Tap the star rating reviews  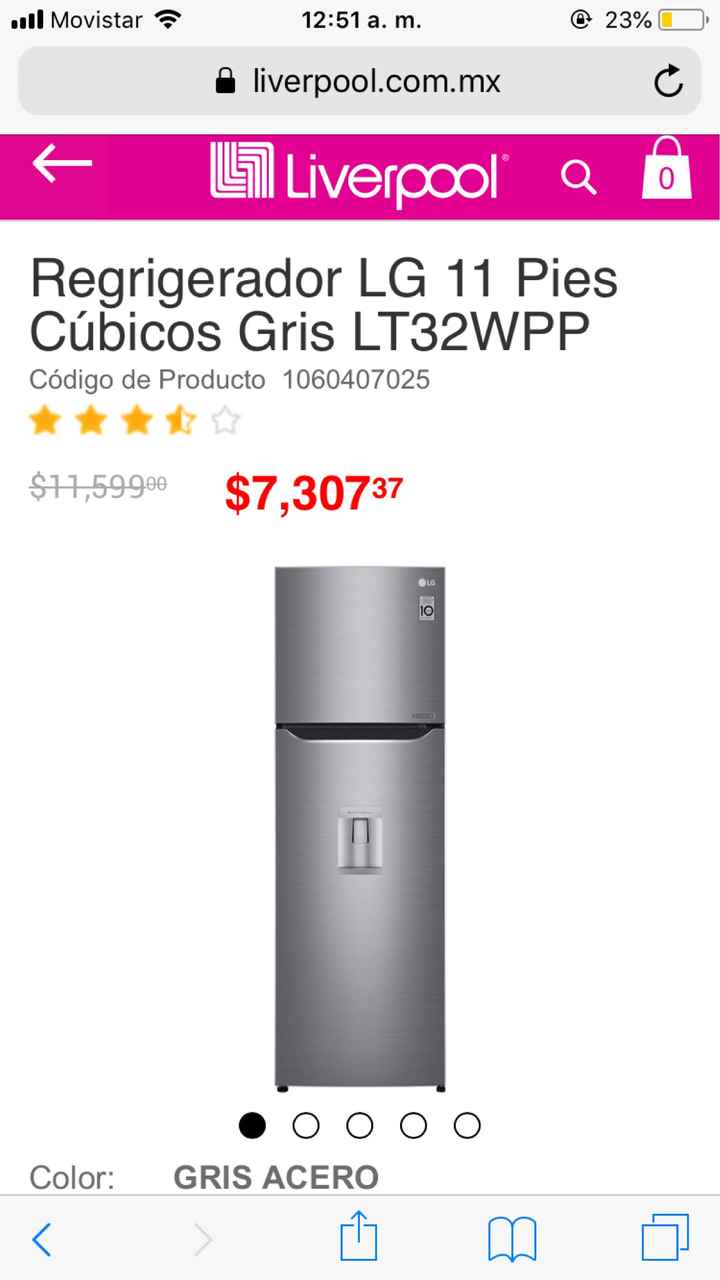click(135, 421)
